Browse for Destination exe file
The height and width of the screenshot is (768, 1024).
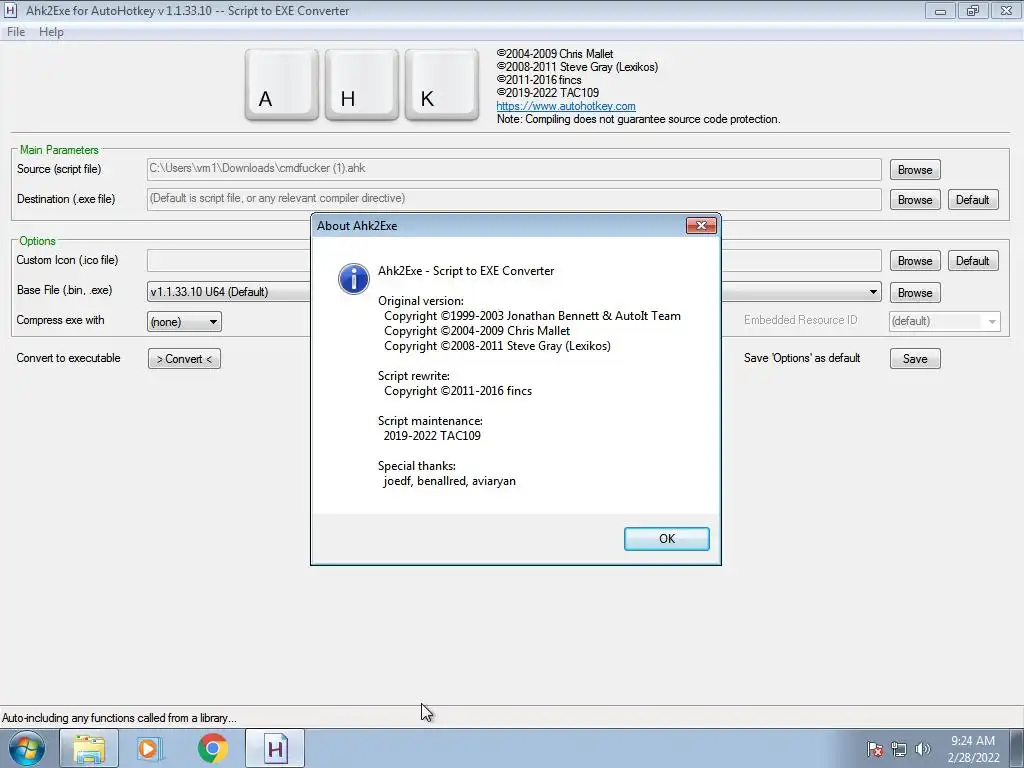(x=915, y=200)
